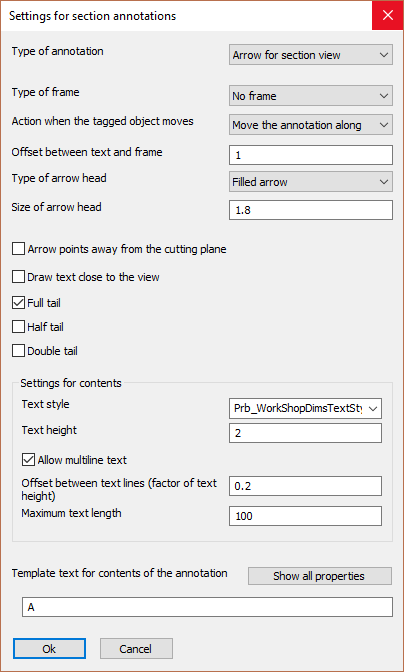Screen dimensions: 404x672
Task: Open the tagged object moves action dropdown
Action: pos(311,125)
